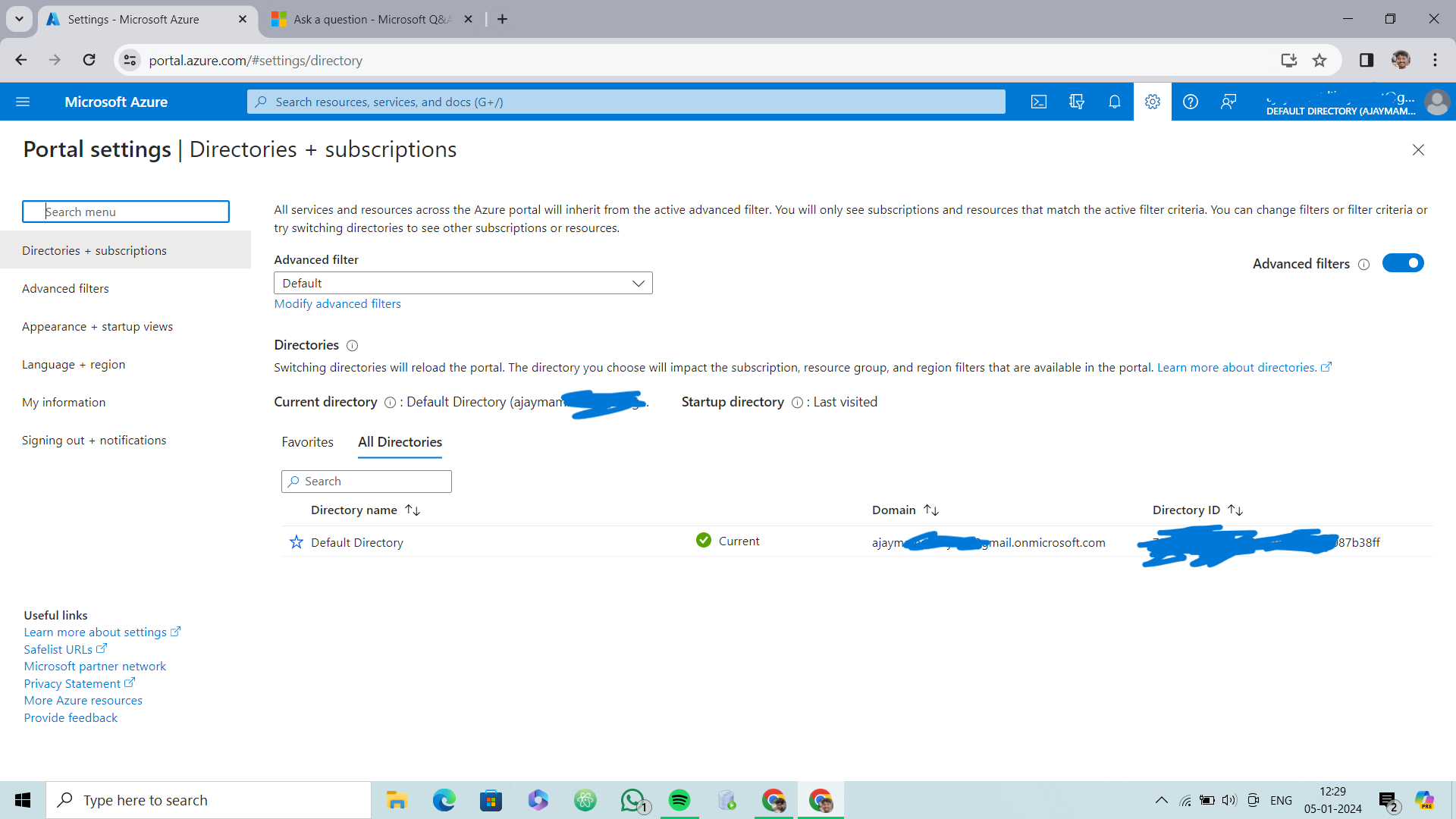Reload the page in the browser

pyautogui.click(x=89, y=60)
